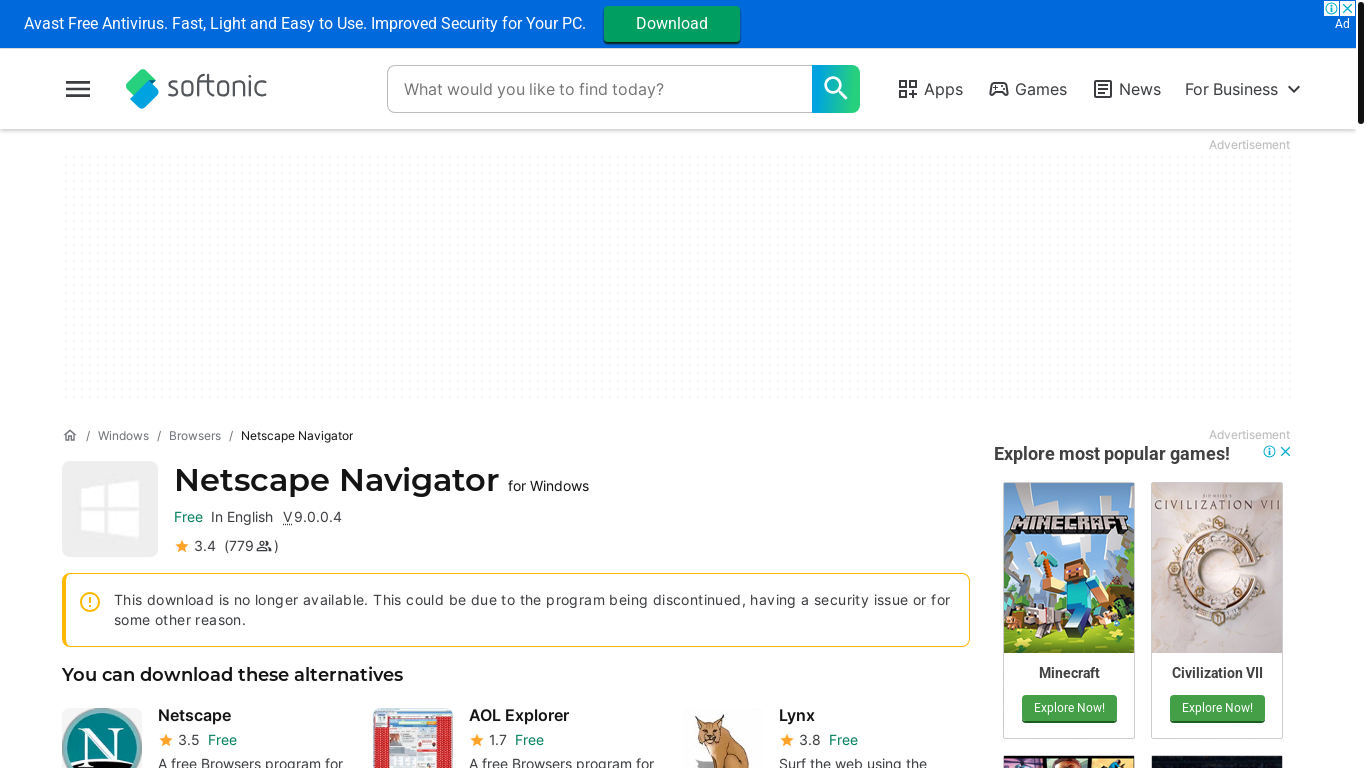Image resolution: width=1366 pixels, height=768 pixels.
Task: Click the Softonic logo
Action: [196, 89]
